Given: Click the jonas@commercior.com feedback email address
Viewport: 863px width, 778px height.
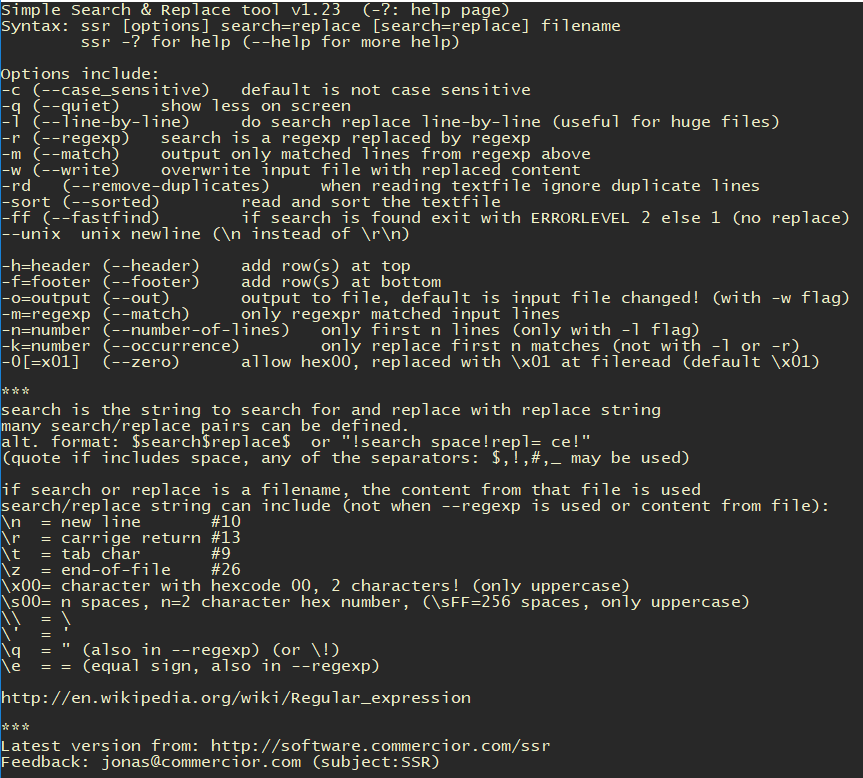Looking at the screenshot, I should click(201, 761).
